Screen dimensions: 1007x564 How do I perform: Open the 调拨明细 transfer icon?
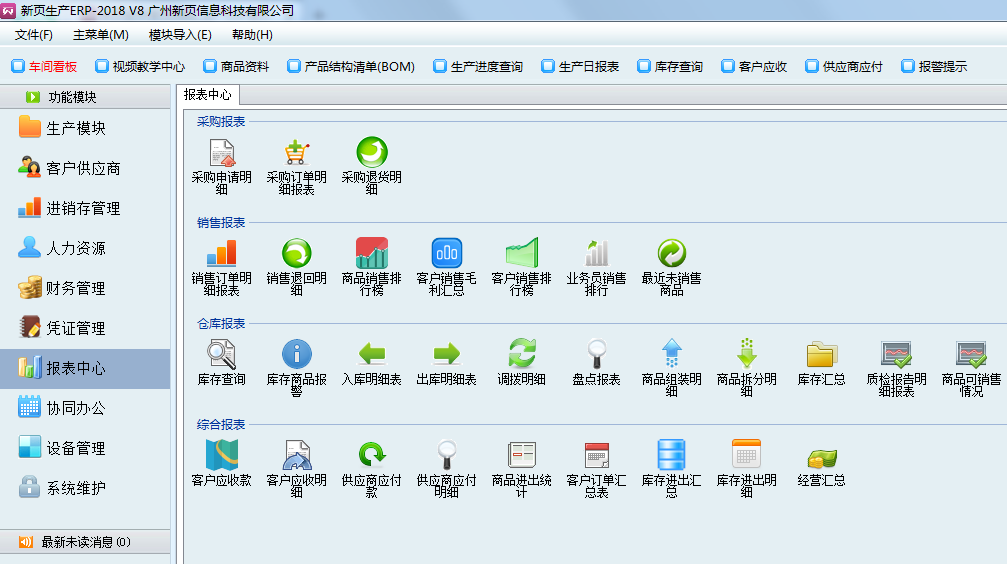(x=521, y=354)
